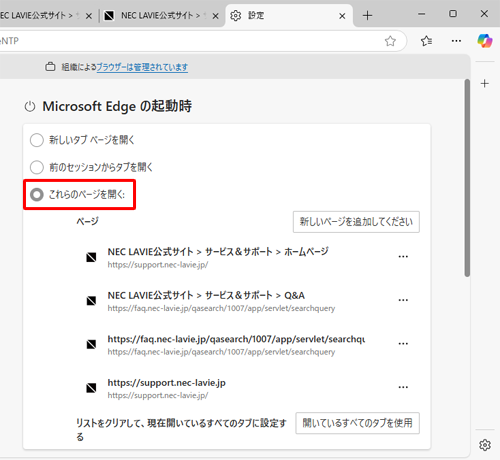The width and height of the screenshot is (500, 460).
Task: Close the second NEC LAVIE公式サイト tab
Action: click(x=216, y=16)
